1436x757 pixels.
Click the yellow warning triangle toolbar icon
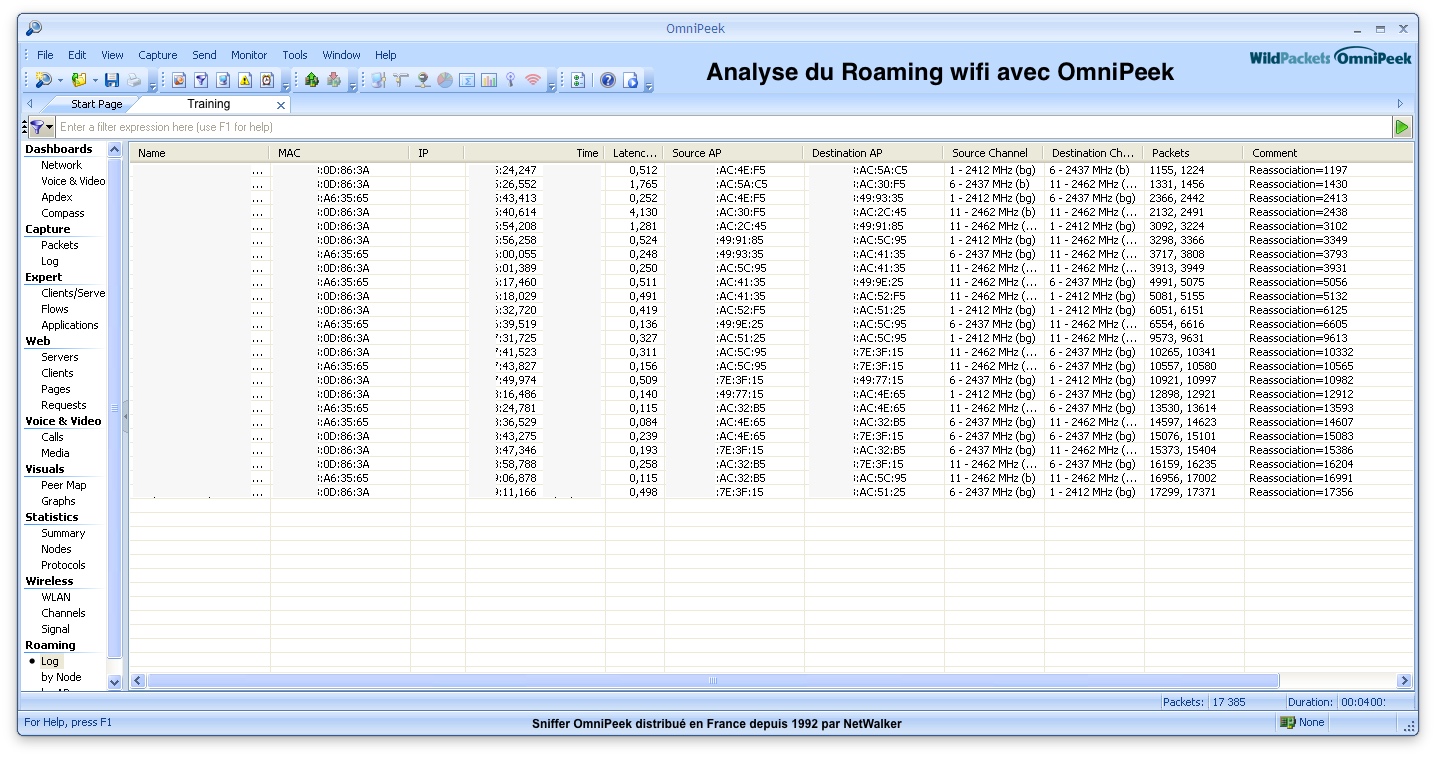(x=245, y=80)
